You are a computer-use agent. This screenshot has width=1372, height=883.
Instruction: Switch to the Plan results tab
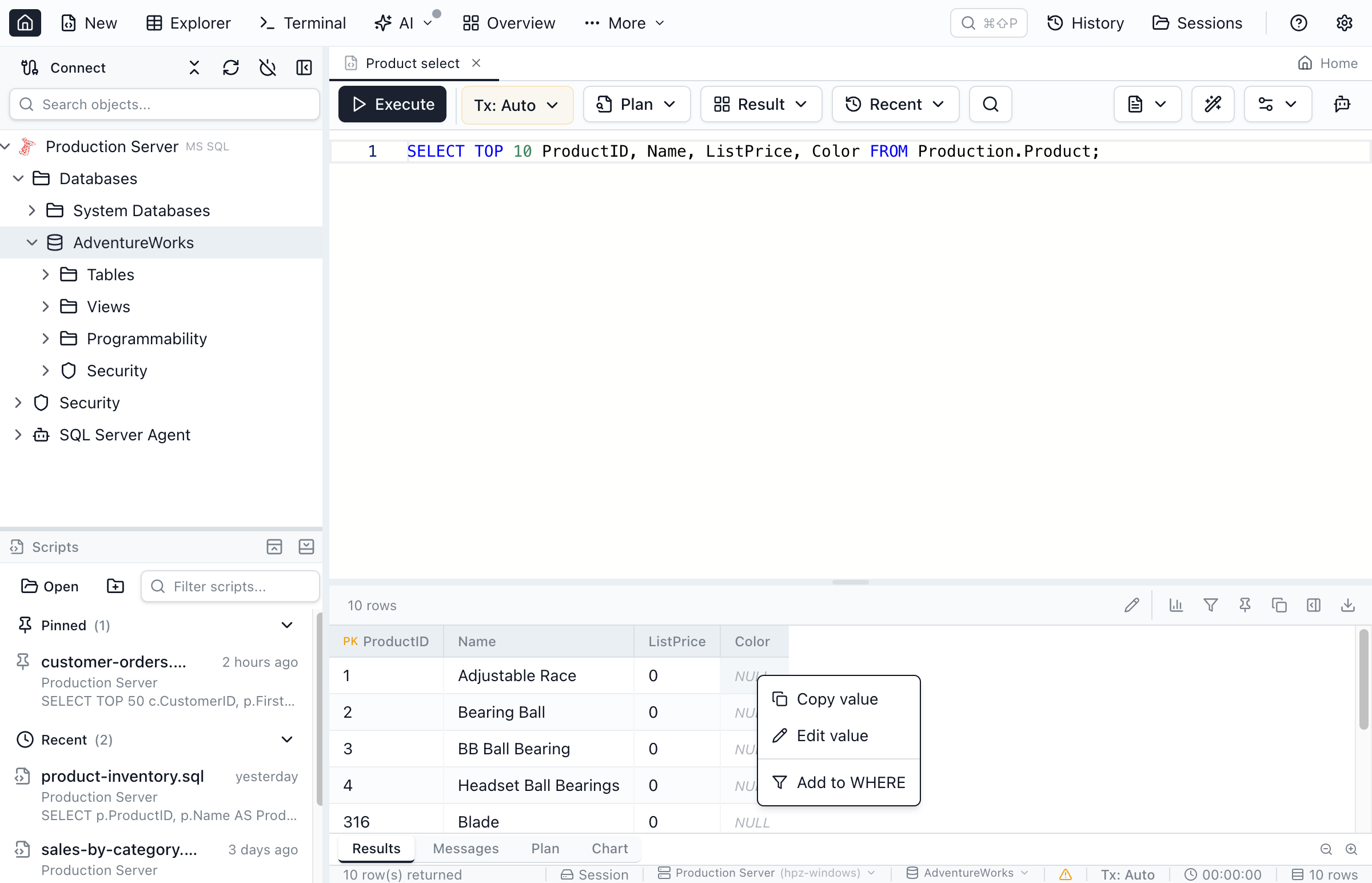point(545,849)
